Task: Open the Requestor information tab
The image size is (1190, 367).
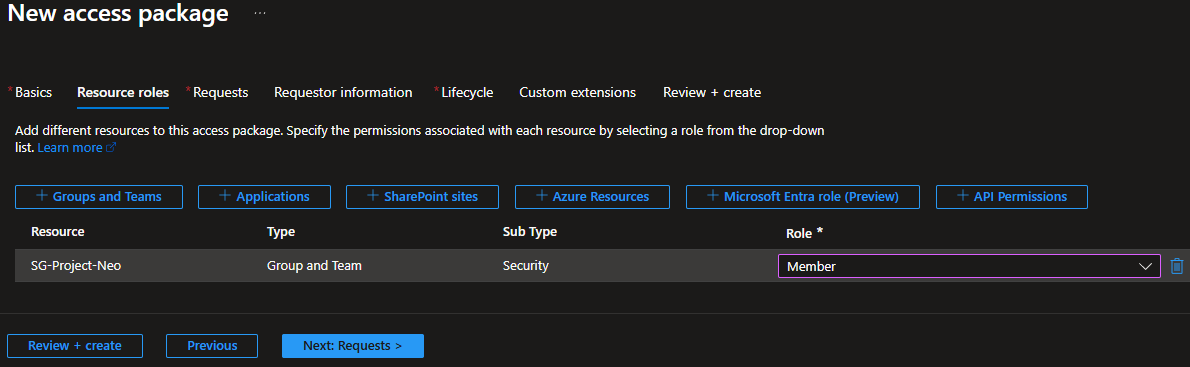Action: tap(343, 93)
